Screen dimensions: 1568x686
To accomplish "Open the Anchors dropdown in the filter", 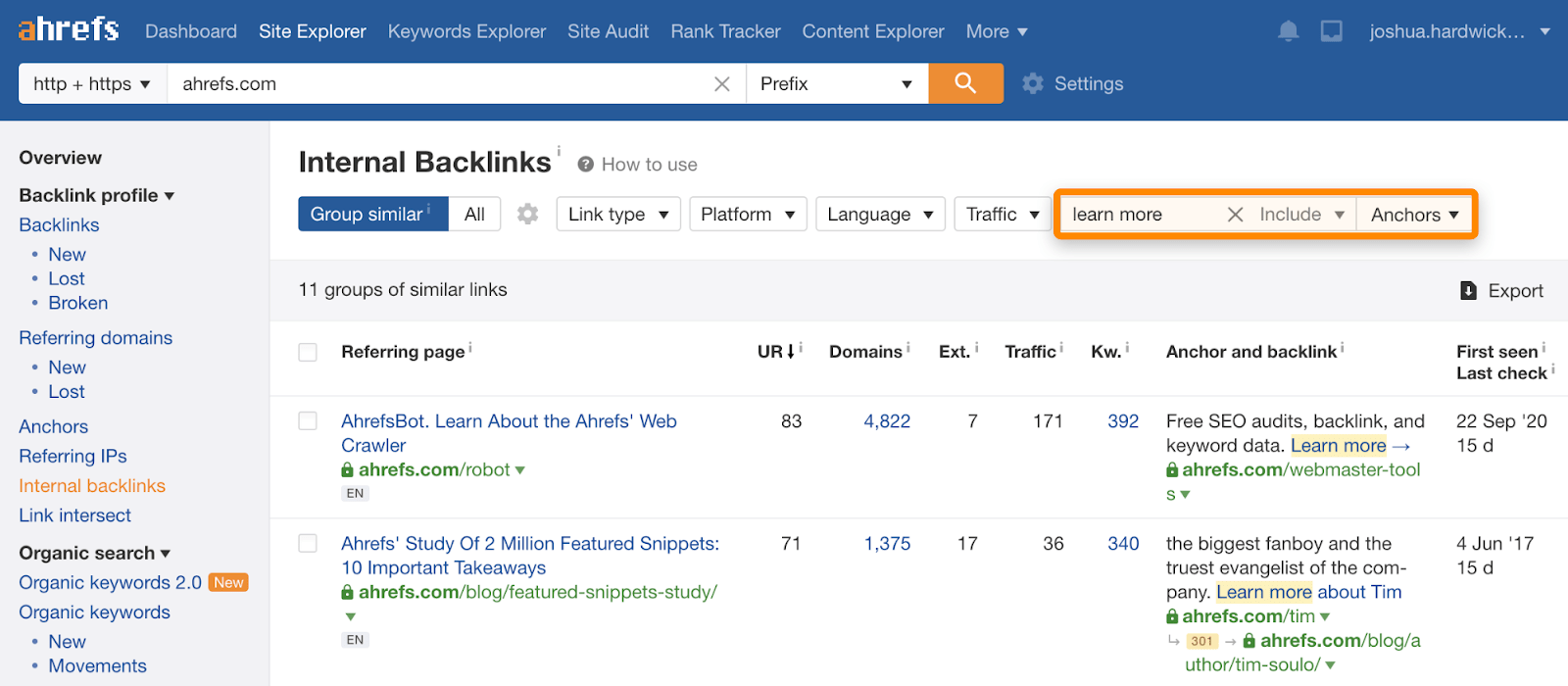I will pos(1414,215).
